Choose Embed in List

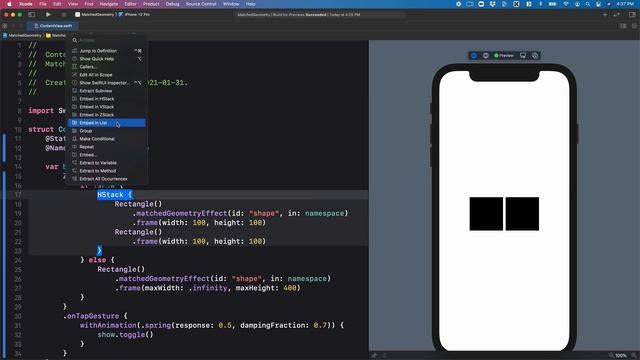point(107,123)
